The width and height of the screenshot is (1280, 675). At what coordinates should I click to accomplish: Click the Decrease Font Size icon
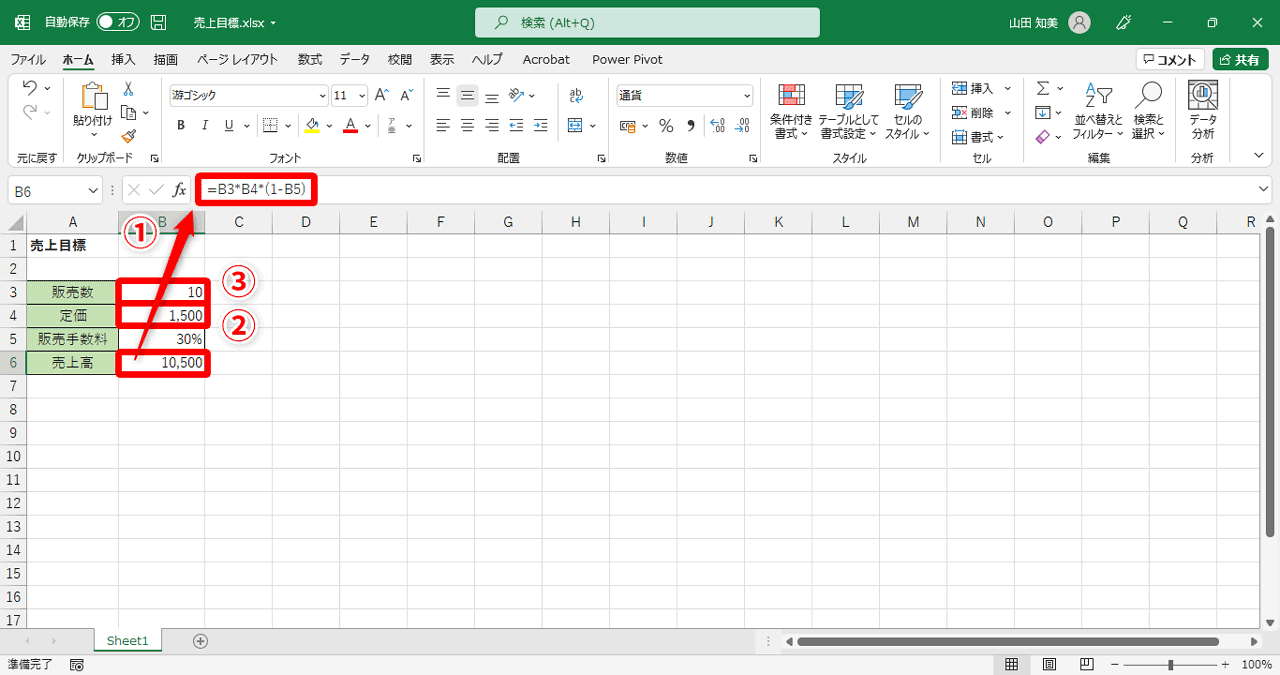pos(406,96)
